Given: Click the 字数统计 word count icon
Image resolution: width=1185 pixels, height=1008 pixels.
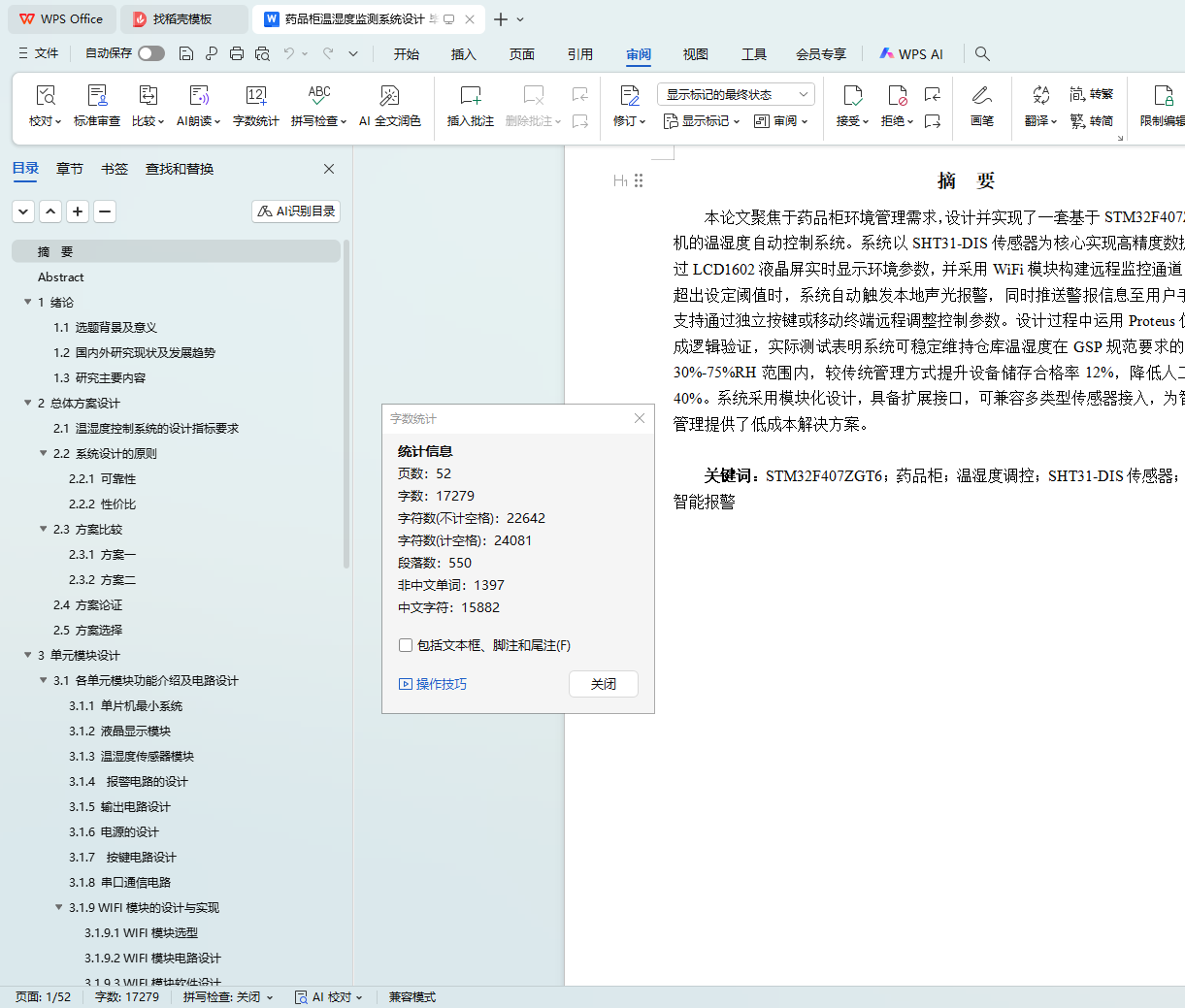Looking at the screenshot, I should tap(256, 95).
